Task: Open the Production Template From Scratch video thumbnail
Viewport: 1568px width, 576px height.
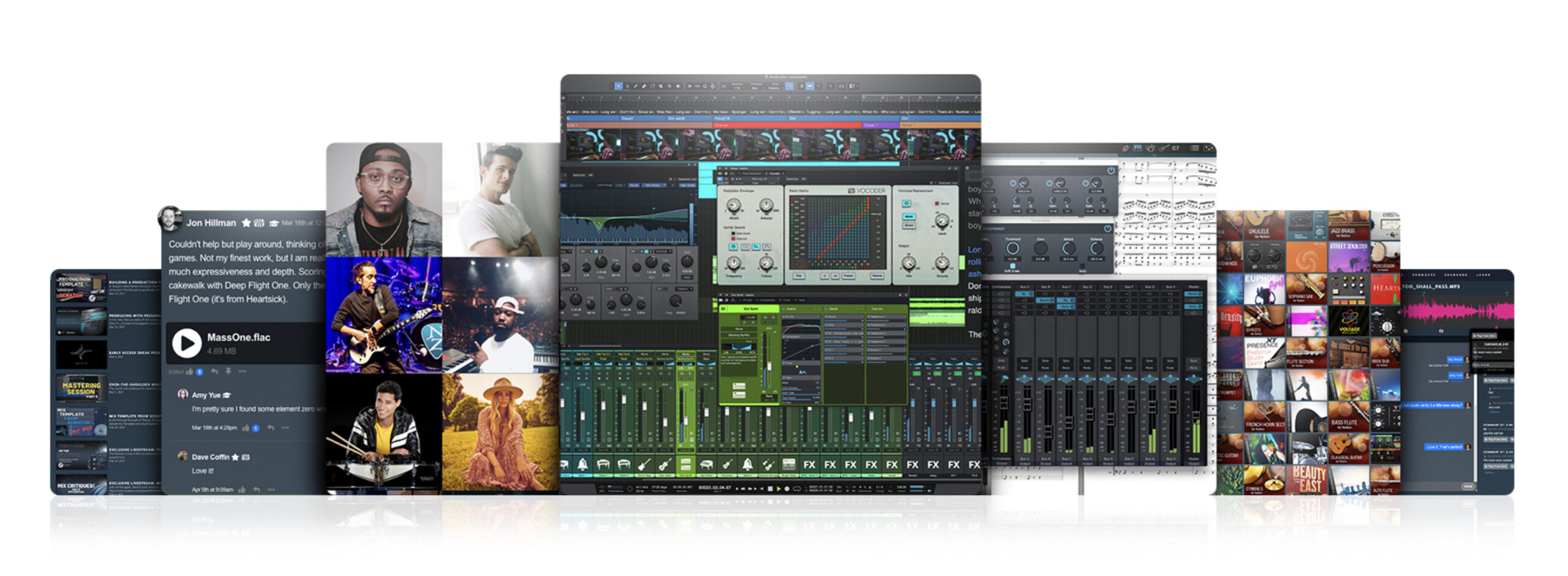Action: pos(81,288)
